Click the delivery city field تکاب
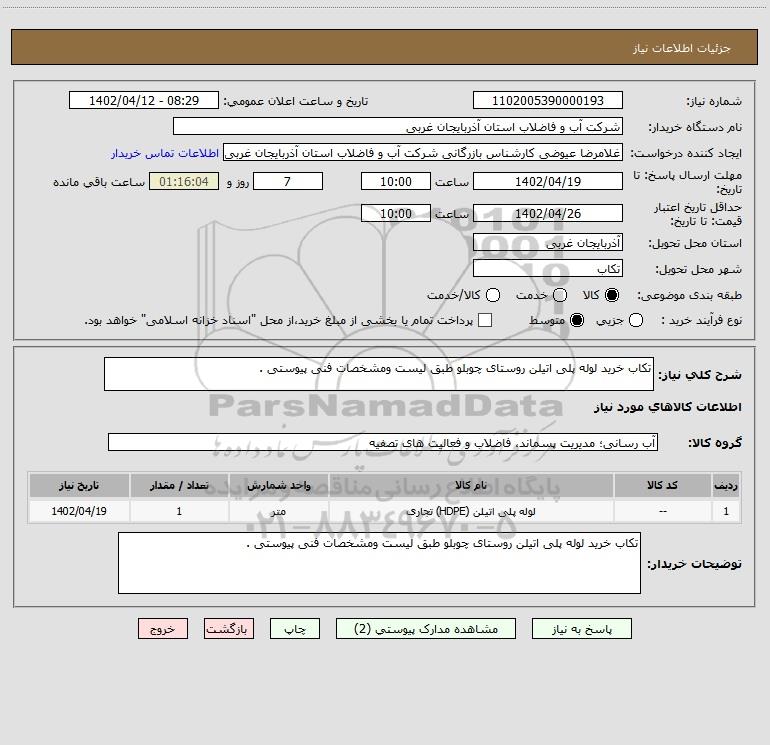This screenshot has height=745, width=770. pos(548,268)
